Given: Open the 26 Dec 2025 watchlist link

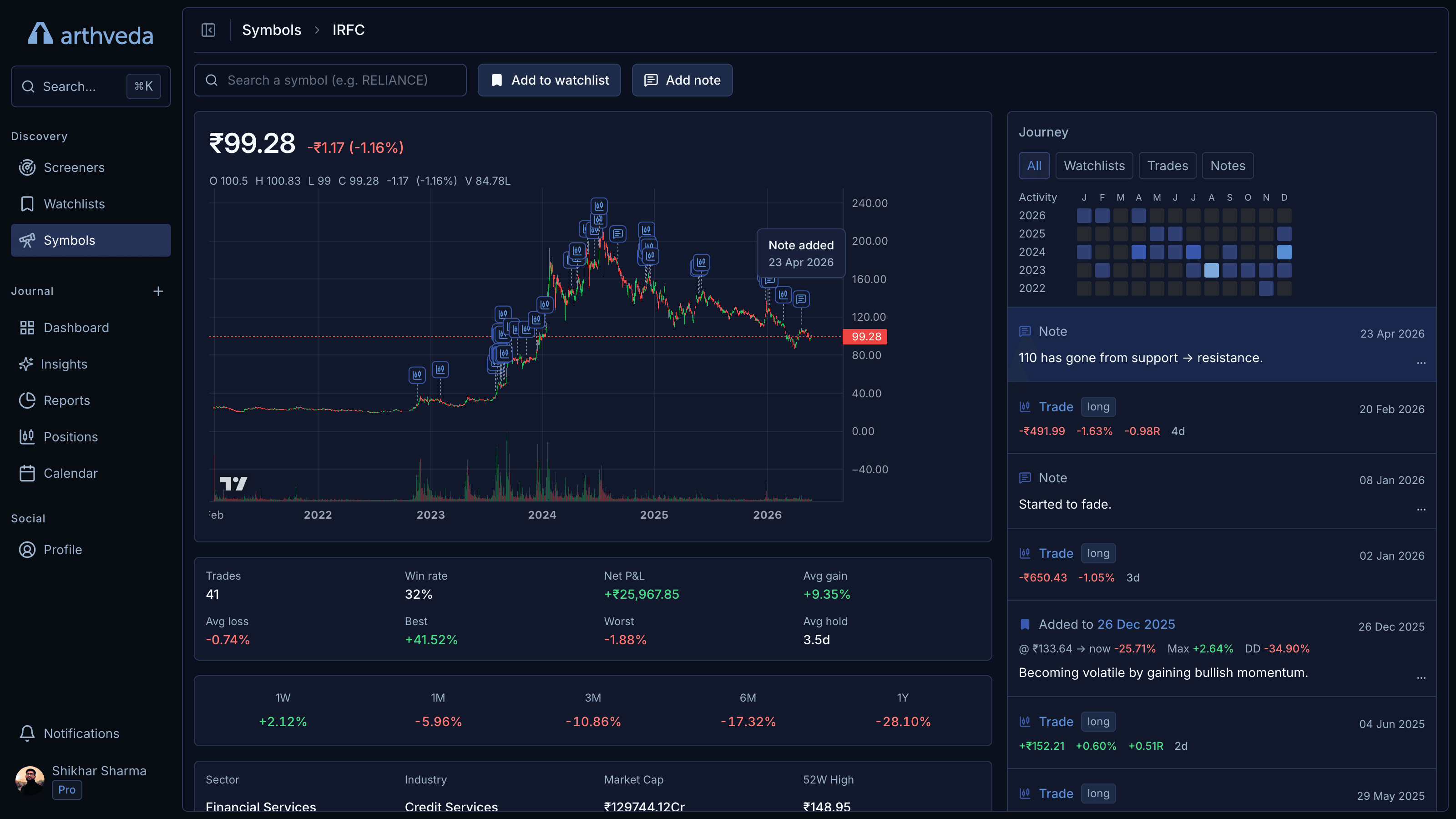Looking at the screenshot, I should tap(1136, 624).
